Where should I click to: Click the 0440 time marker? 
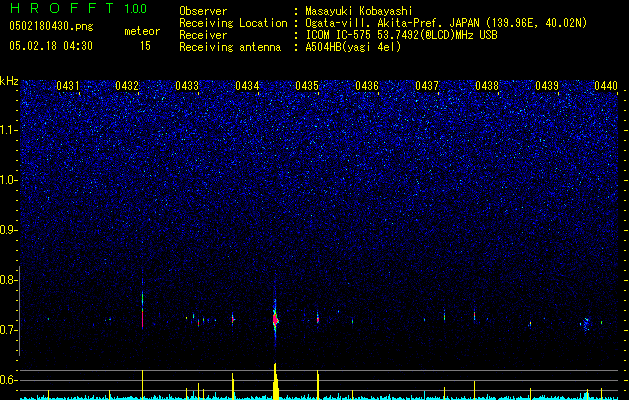606,86
